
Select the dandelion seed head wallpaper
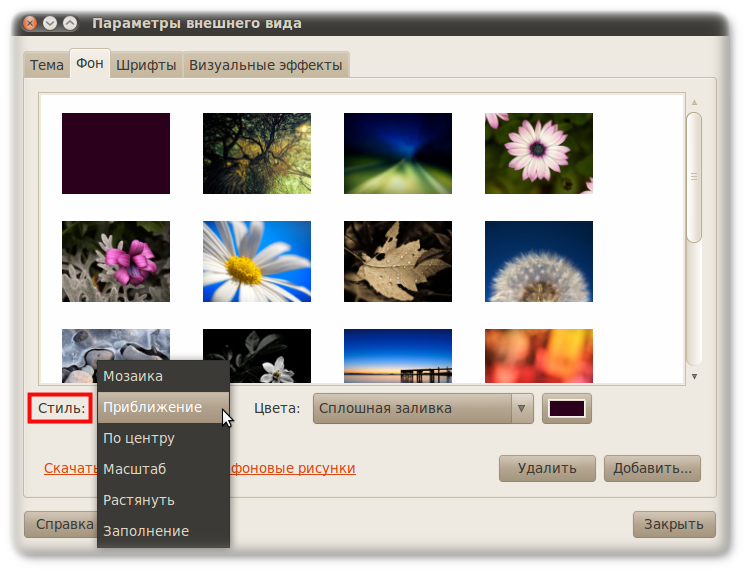538,261
